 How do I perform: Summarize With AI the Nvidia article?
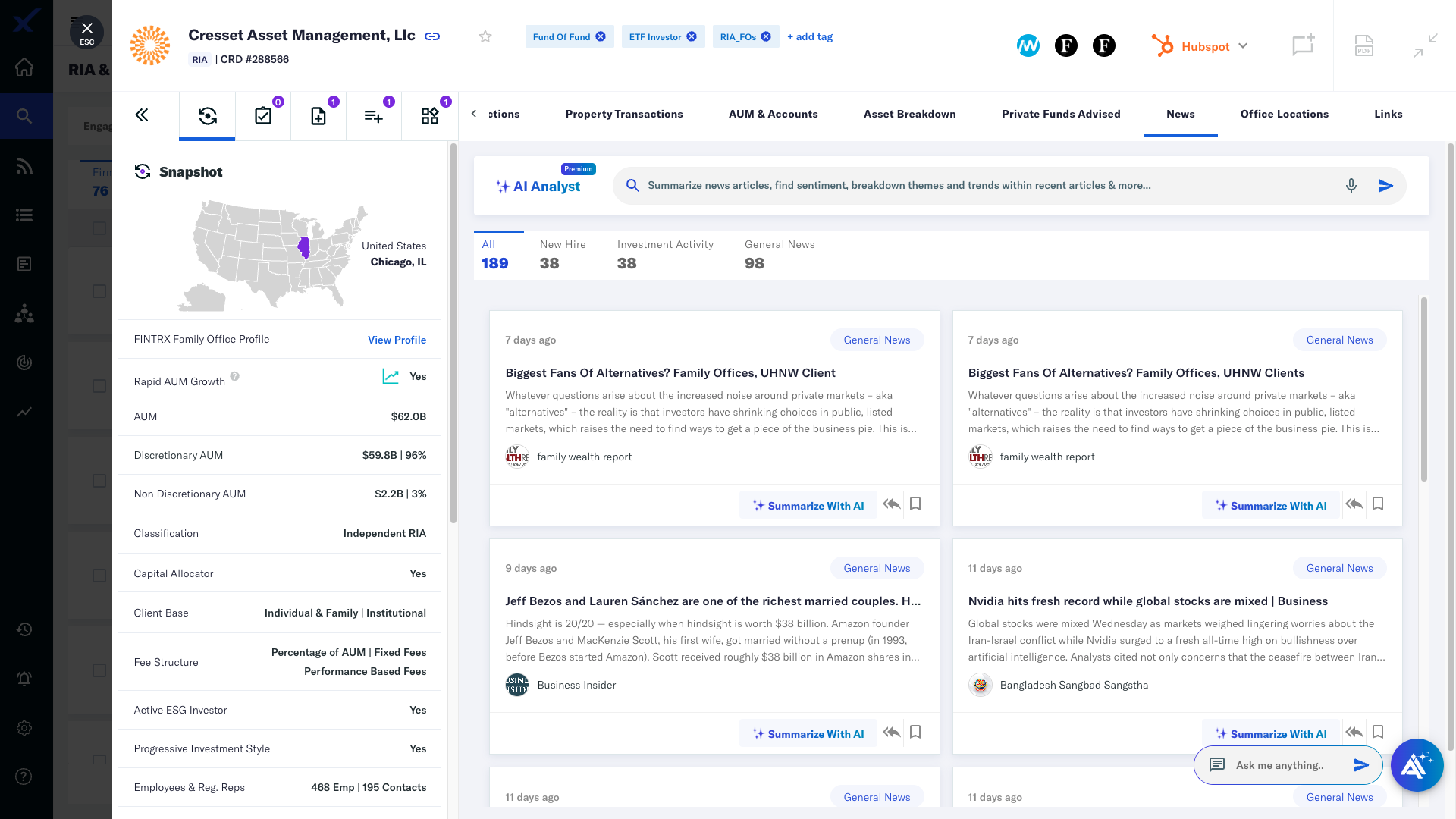1270,733
